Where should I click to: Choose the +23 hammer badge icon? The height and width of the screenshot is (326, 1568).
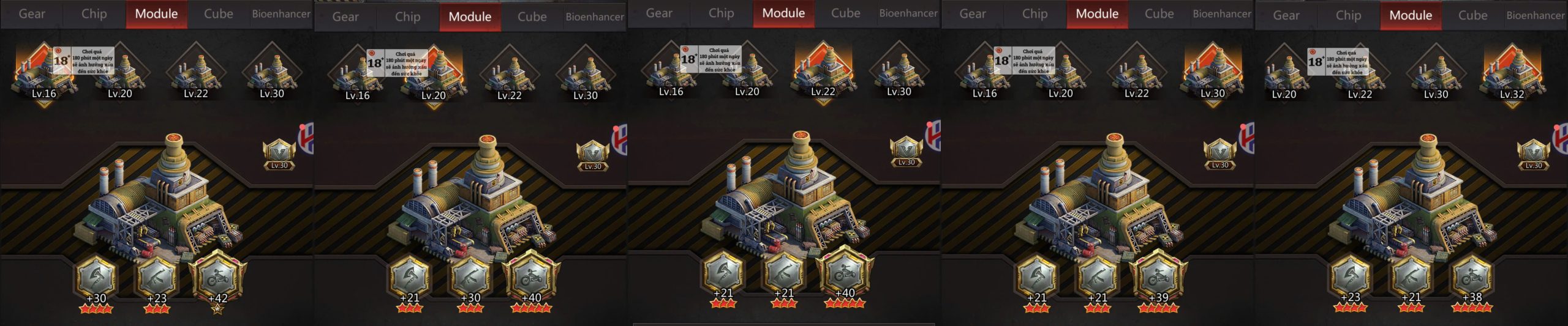tap(157, 277)
